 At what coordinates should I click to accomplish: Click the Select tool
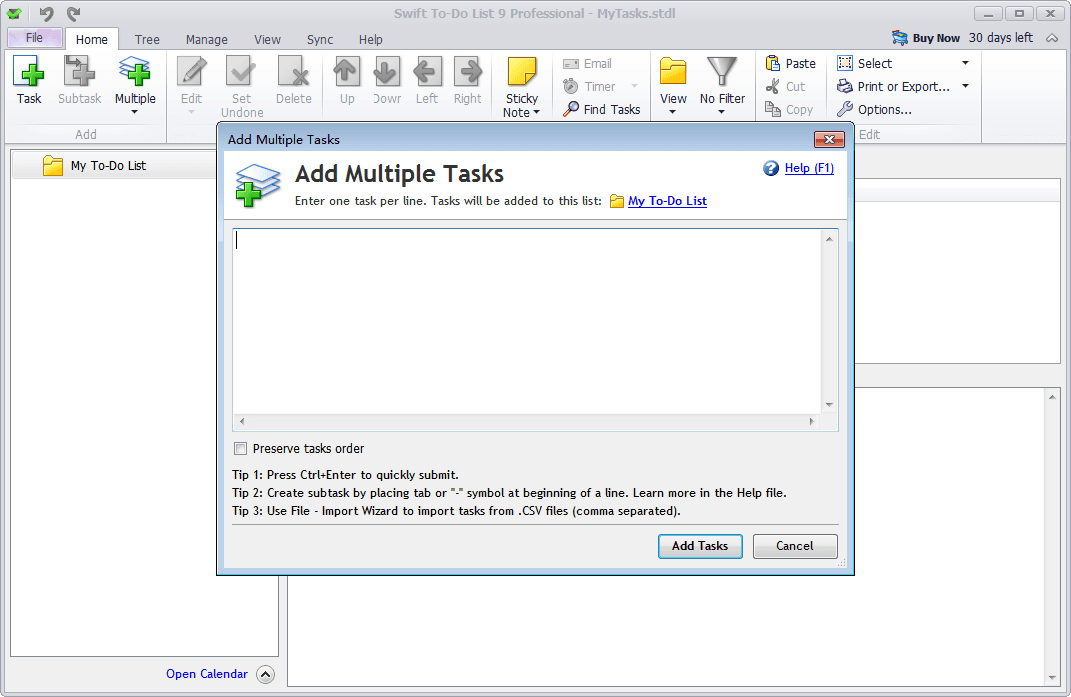coord(865,64)
